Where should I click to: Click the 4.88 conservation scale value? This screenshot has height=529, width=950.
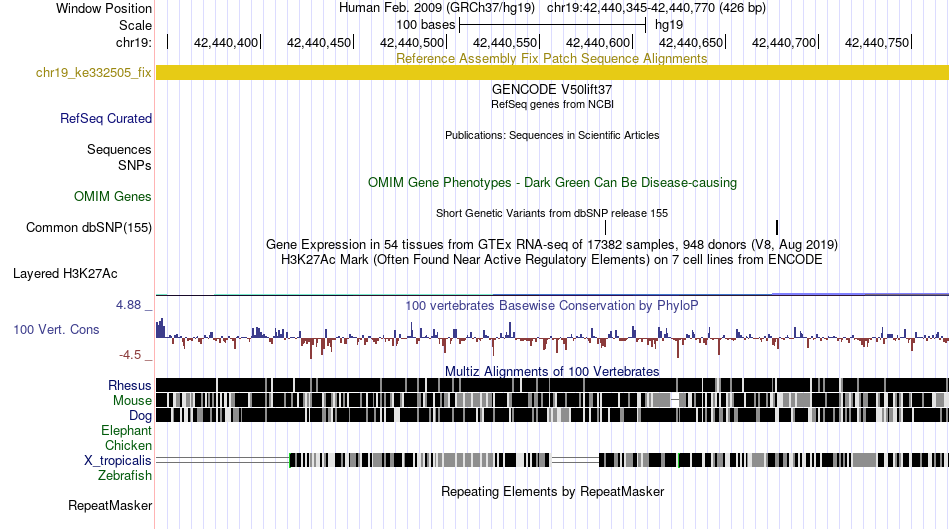(128, 305)
